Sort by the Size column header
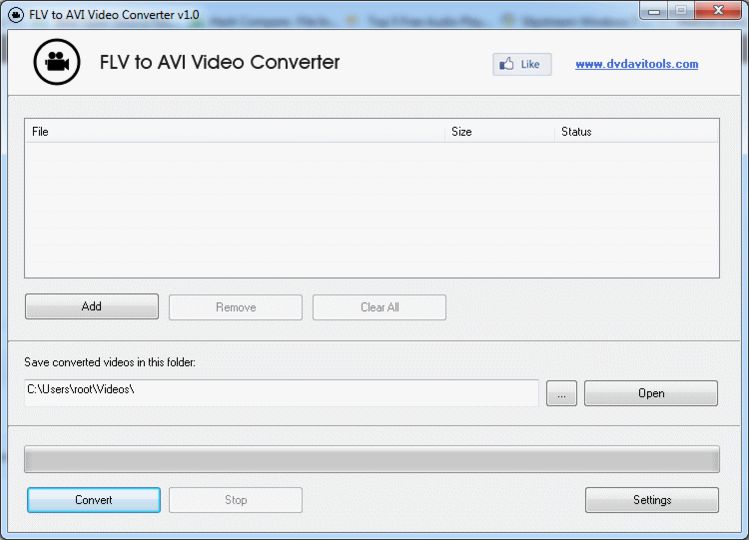749x540 pixels. pyautogui.click(x=500, y=131)
